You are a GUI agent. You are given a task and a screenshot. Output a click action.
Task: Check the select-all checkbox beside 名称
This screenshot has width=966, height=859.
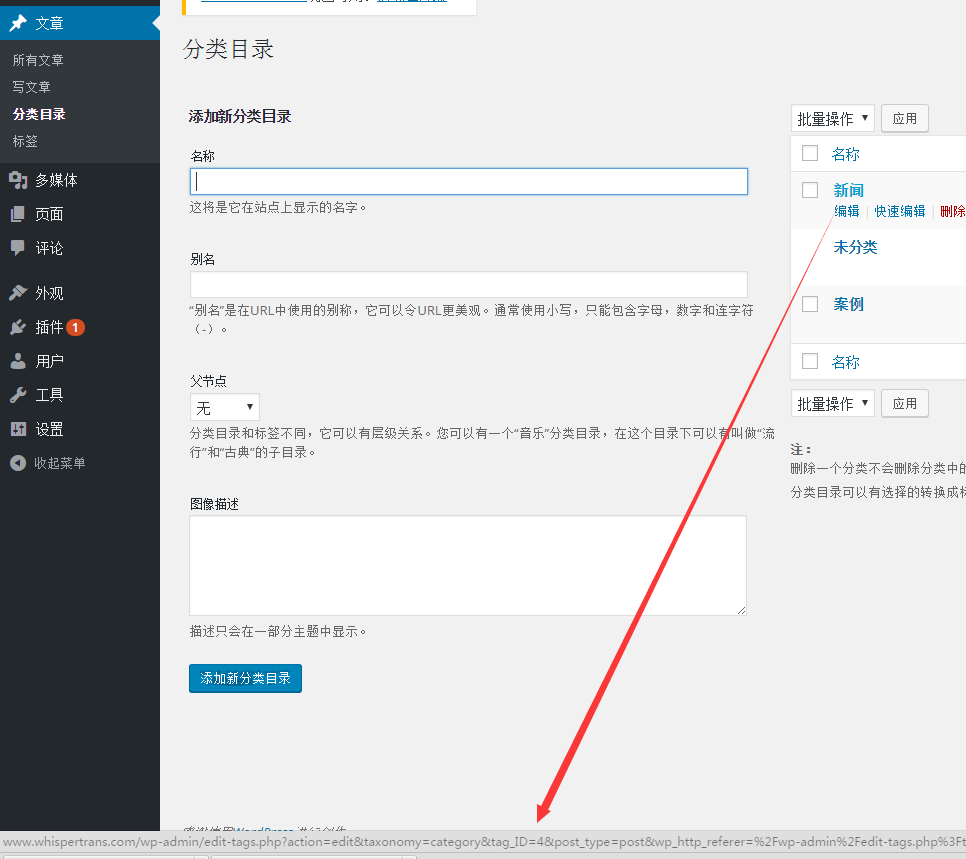[809, 153]
